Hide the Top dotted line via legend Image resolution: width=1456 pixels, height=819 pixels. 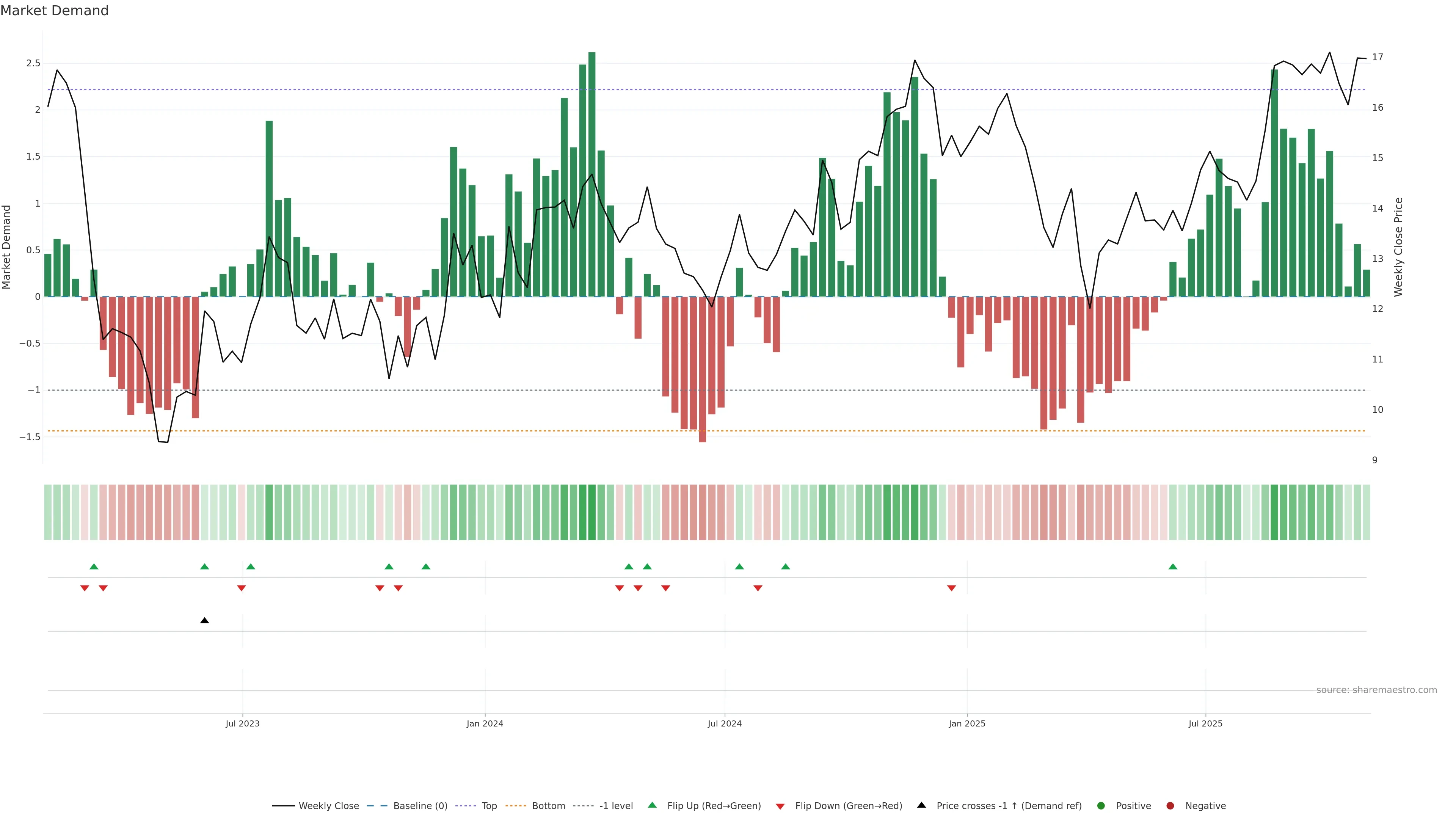489,805
